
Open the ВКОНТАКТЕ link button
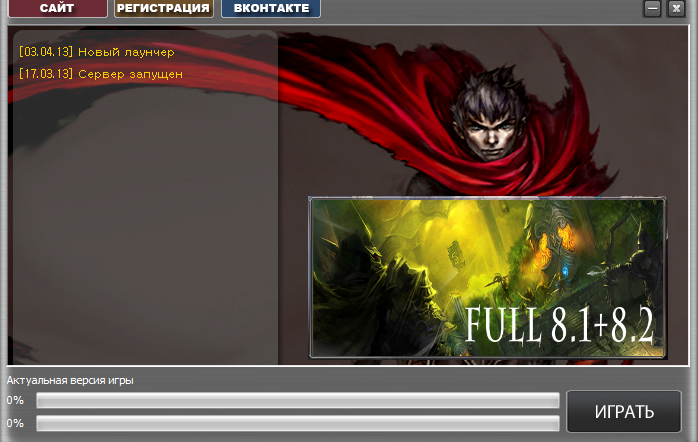tap(271, 8)
